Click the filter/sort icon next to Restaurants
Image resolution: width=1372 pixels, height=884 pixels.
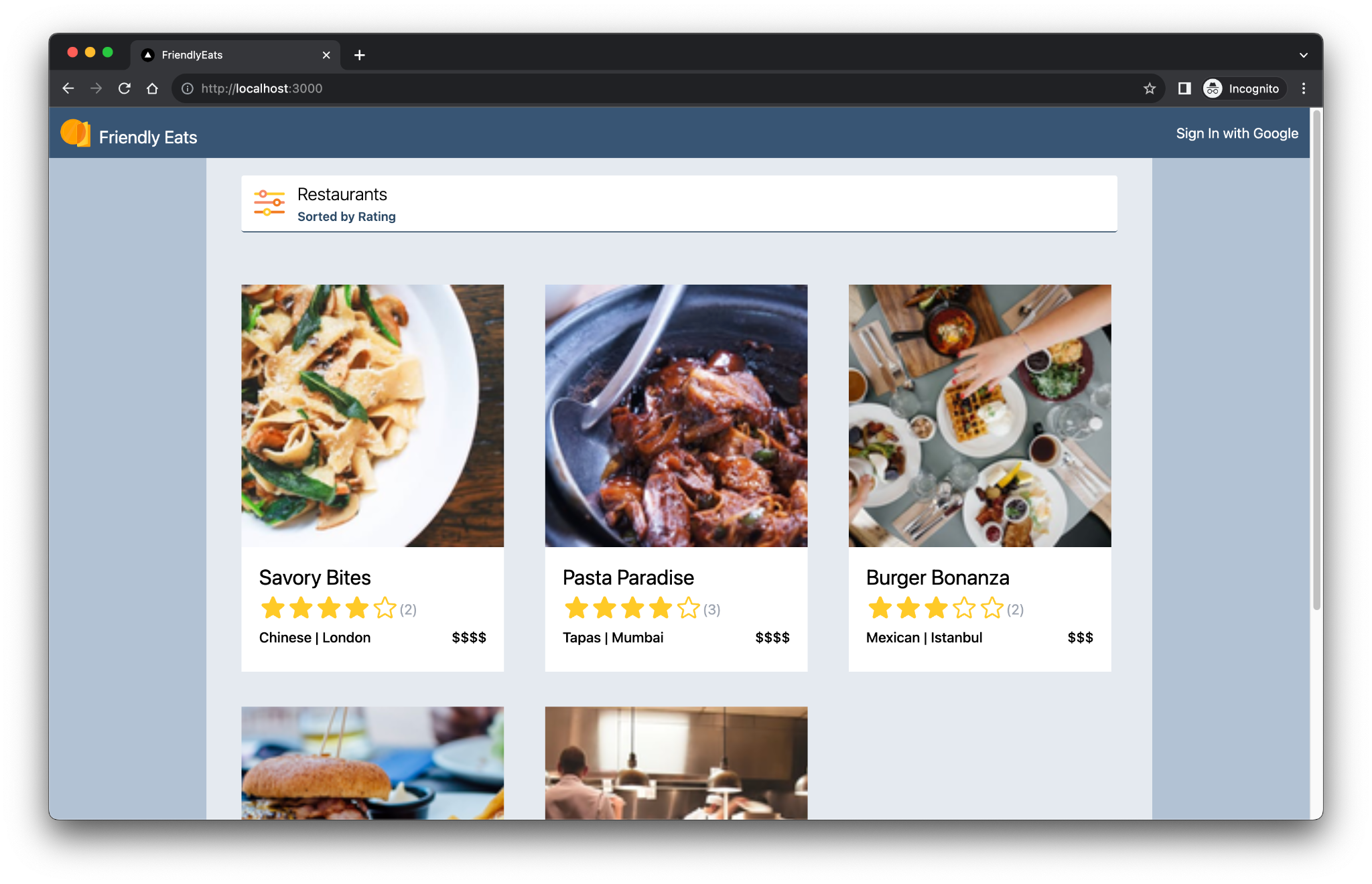270,204
